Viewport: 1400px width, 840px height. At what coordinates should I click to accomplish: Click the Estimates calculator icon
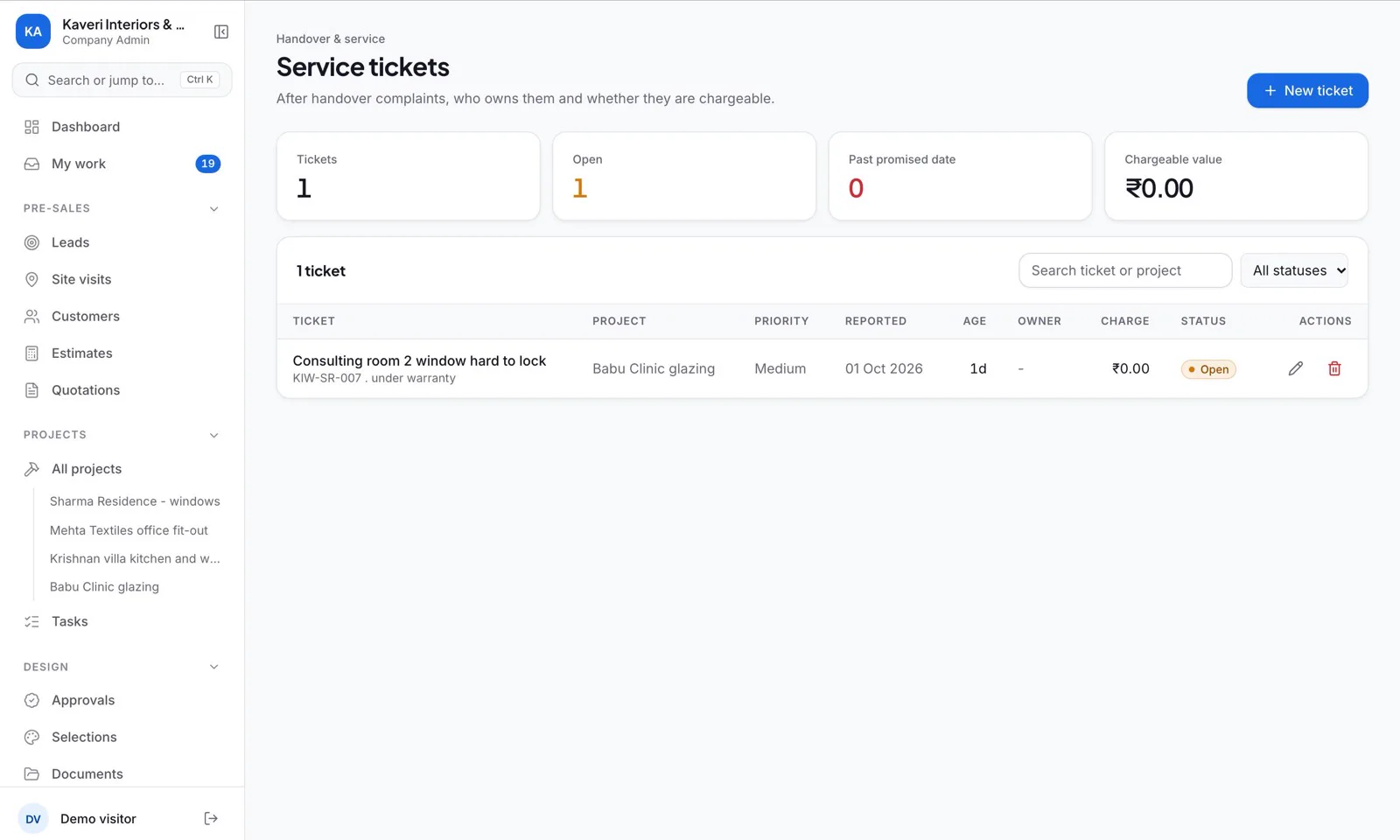pyautogui.click(x=31, y=353)
